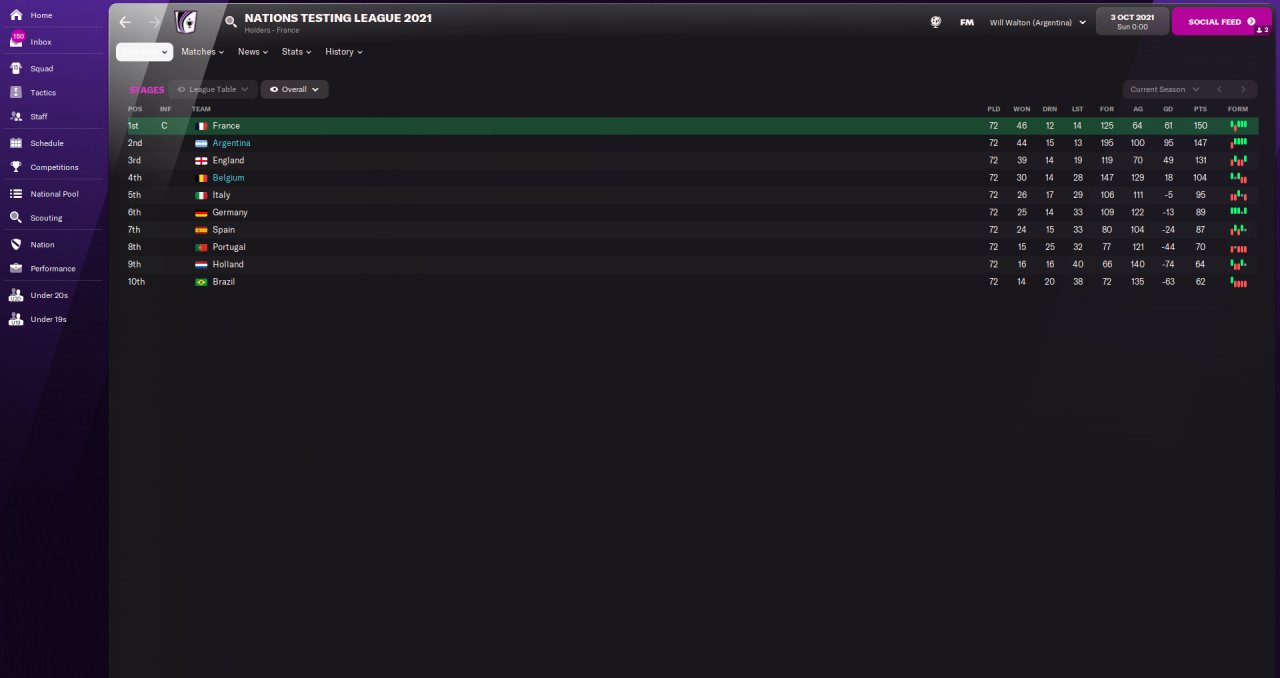Open the Overall view dropdown
The image size is (1280, 678).
(294, 89)
